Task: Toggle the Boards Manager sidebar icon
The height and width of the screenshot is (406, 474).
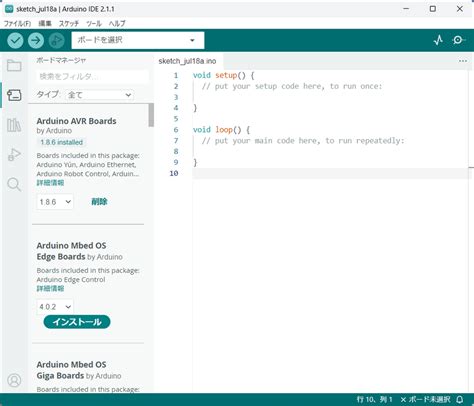Action: (14, 95)
